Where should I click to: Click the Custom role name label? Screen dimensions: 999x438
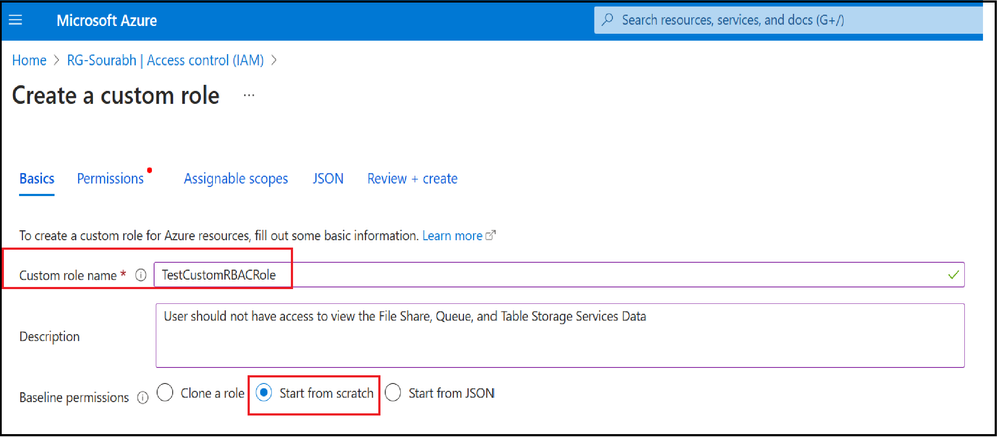point(68,275)
